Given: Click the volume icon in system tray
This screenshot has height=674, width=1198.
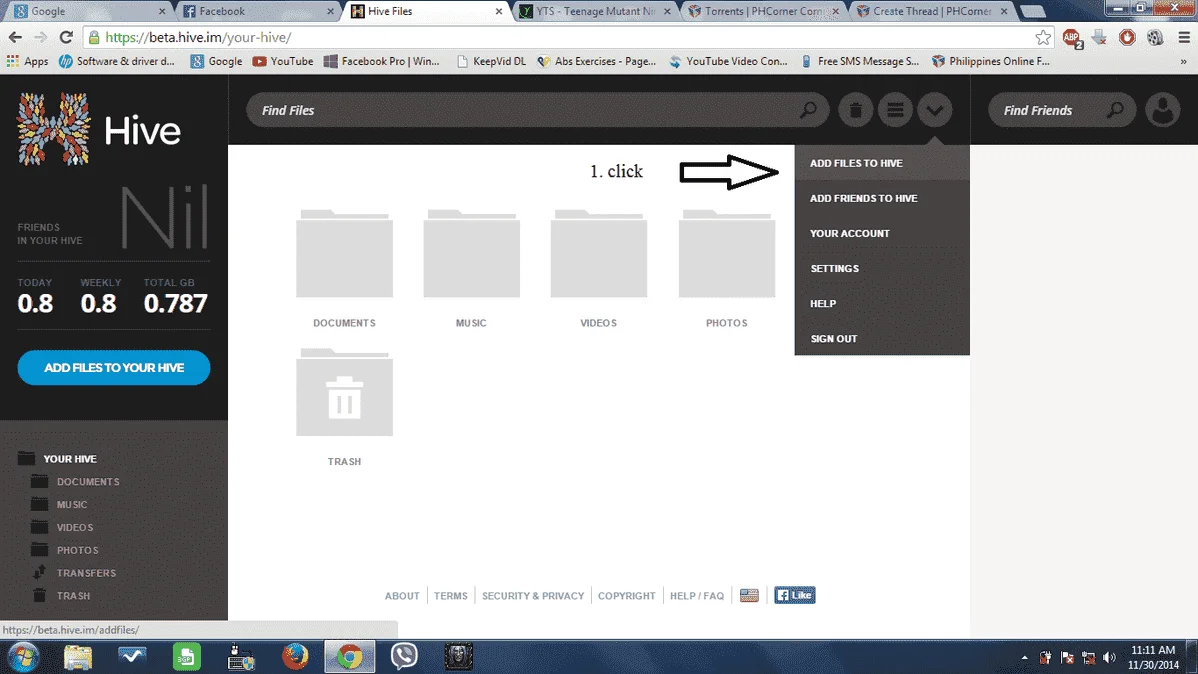Looking at the screenshot, I should (x=1109, y=657).
